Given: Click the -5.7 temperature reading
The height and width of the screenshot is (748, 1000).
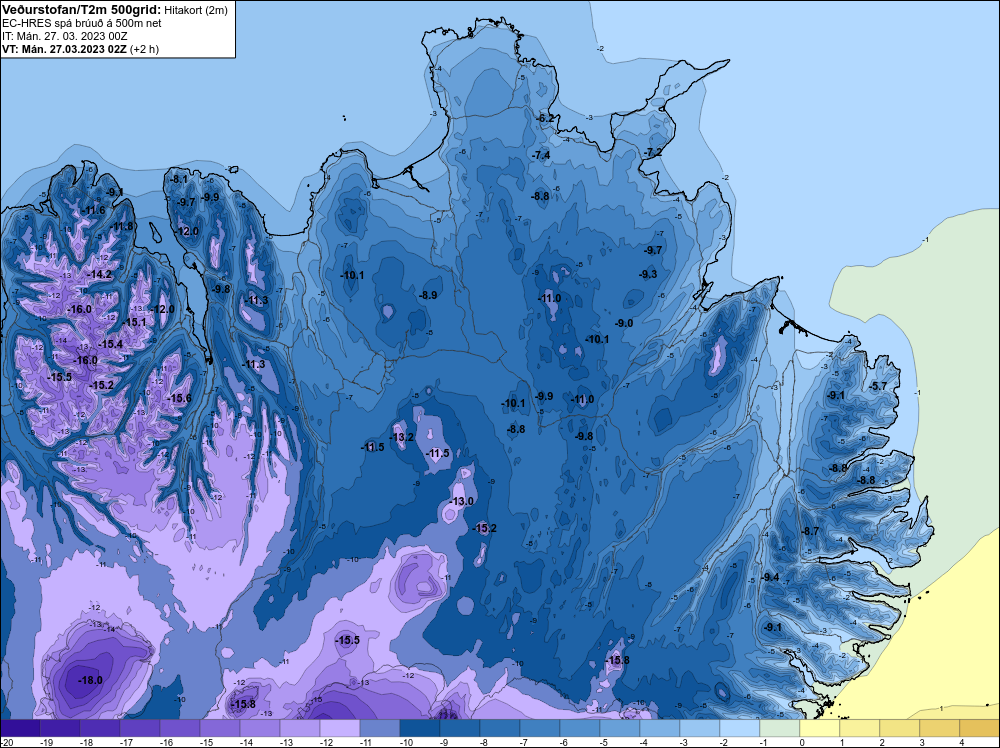Looking at the screenshot, I should pos(878,386).
